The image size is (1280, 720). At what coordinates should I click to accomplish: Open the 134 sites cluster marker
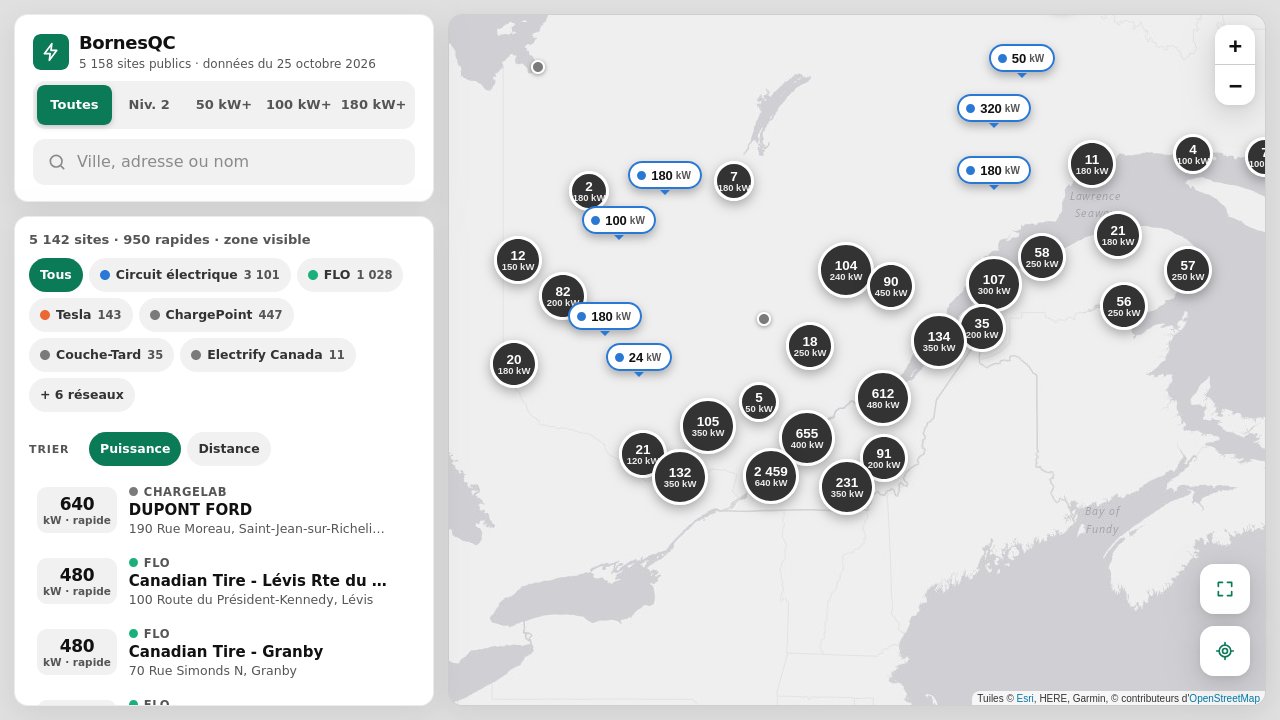coord(939,341)
